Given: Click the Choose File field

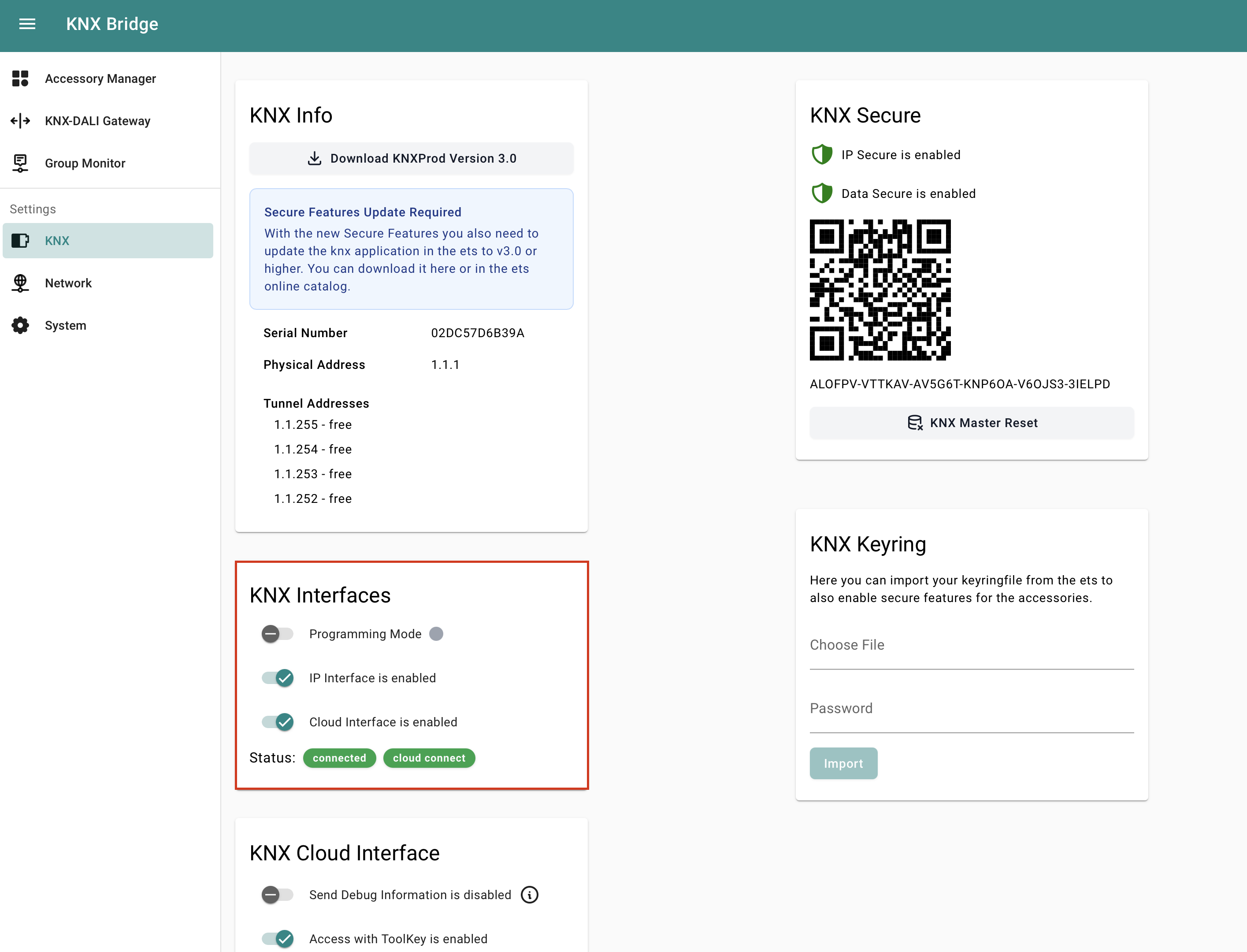Looking at the screenshot, I should click(972, 645).
